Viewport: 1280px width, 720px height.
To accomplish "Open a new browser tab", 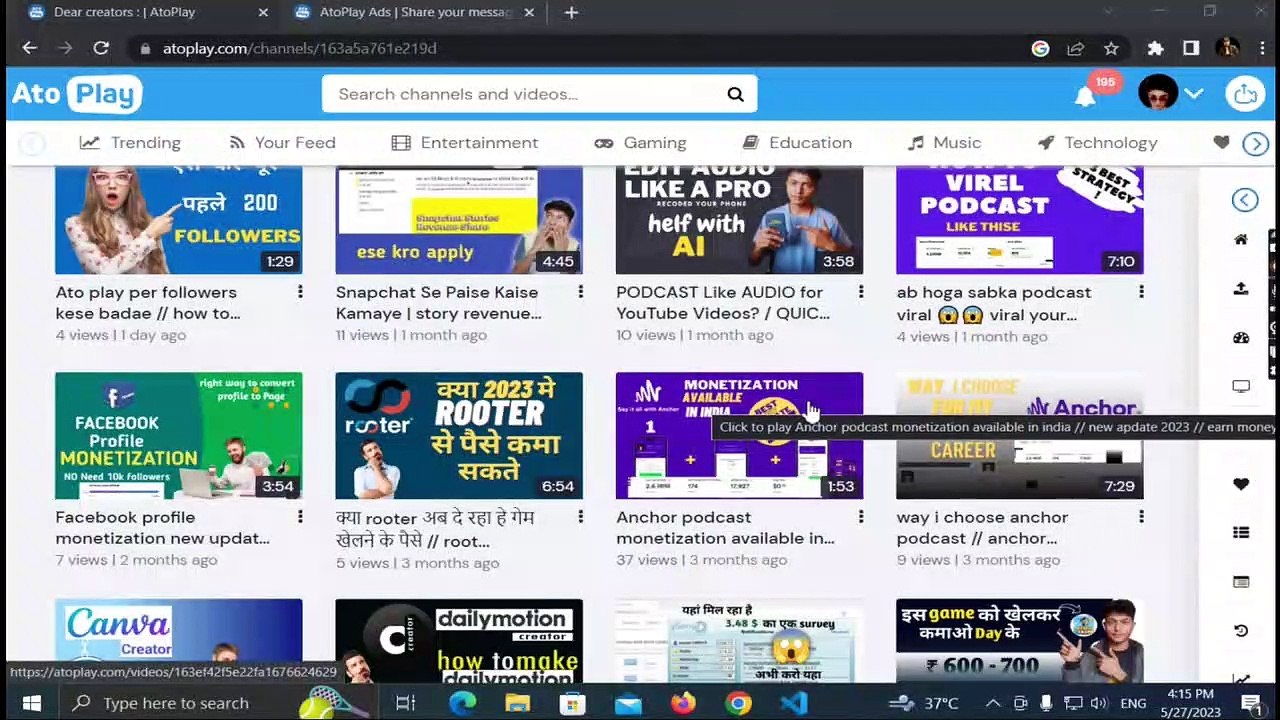I will (570, 13).
